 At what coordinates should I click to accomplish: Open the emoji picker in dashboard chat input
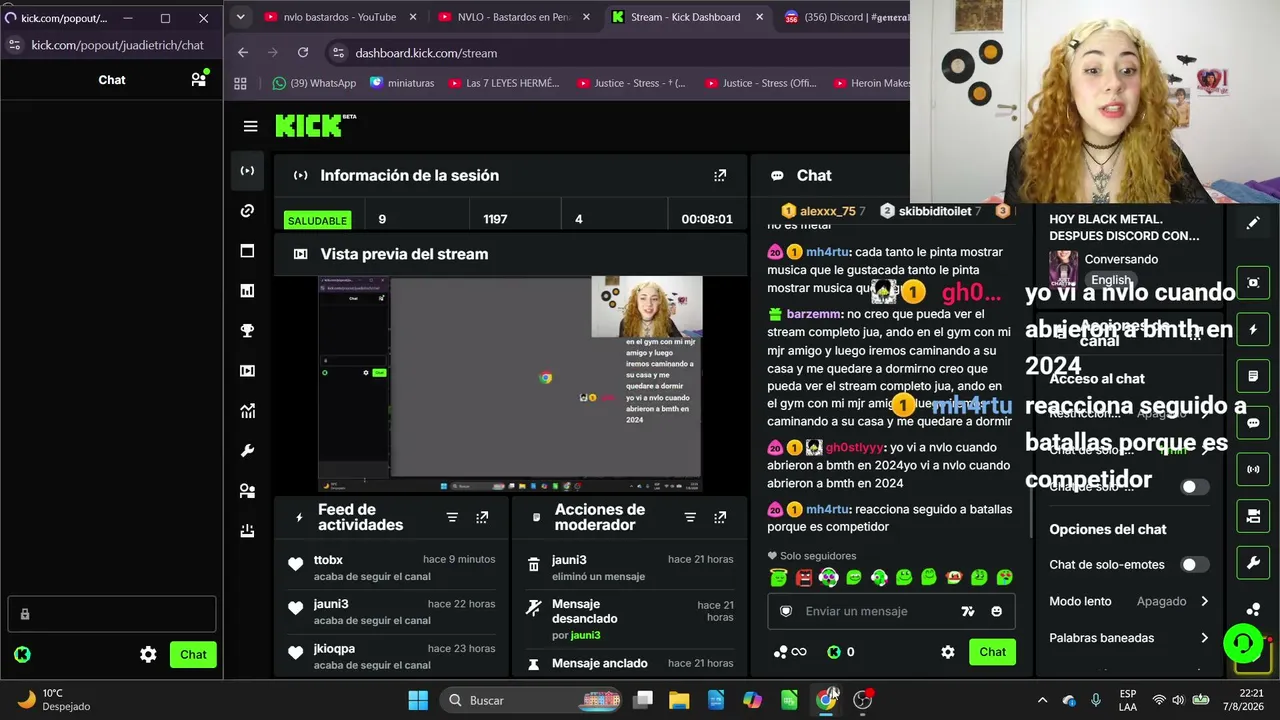[x=996, y=611]
